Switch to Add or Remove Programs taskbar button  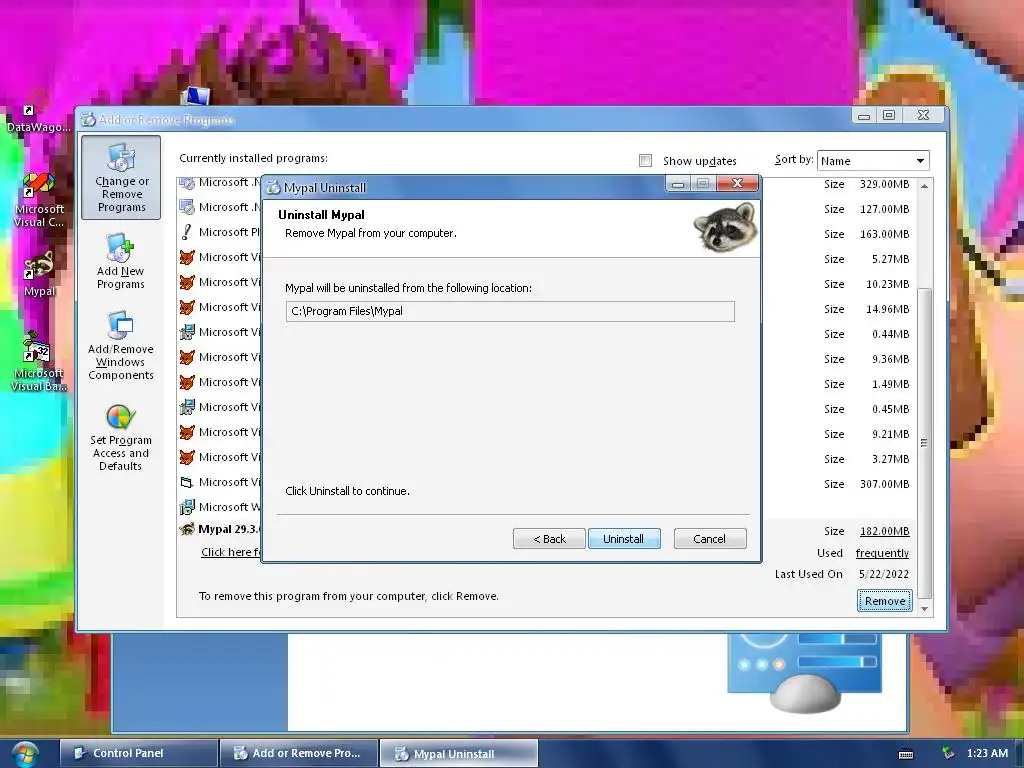click(x=299, y=753)
